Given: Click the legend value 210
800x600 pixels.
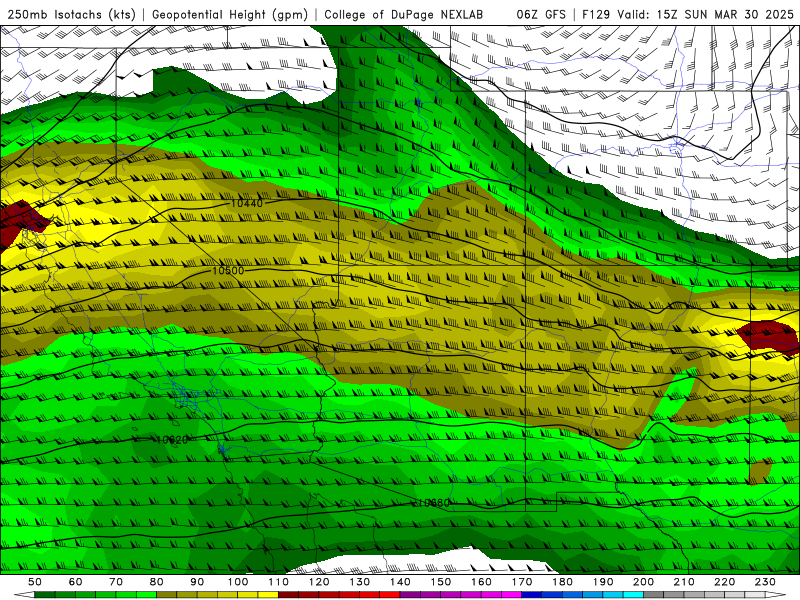Looking at the screenshot, I should [684, 582].
